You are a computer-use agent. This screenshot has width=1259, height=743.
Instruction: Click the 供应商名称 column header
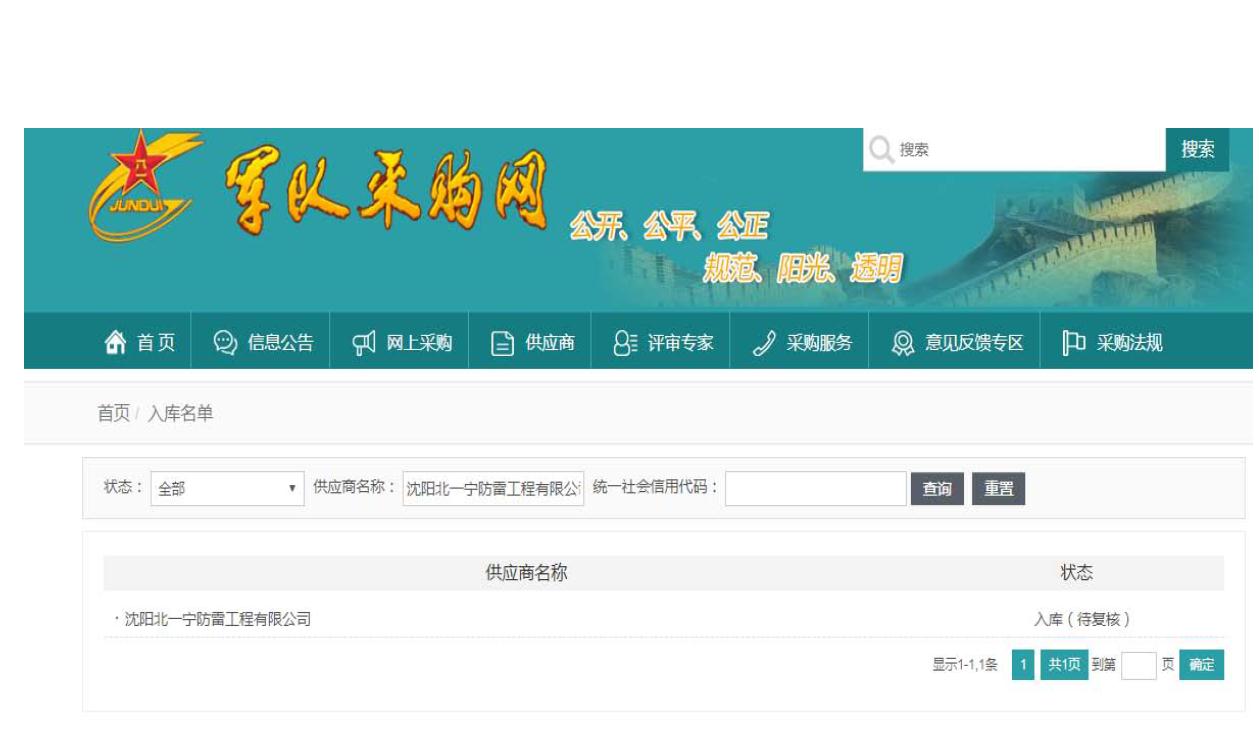[527, 573]
